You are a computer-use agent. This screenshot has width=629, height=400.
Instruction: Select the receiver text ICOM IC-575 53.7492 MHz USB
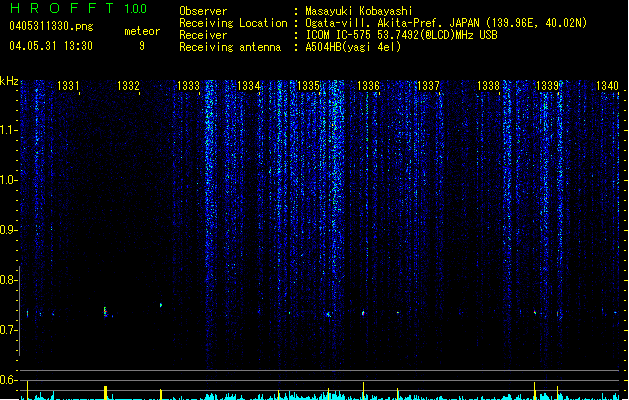402,35
